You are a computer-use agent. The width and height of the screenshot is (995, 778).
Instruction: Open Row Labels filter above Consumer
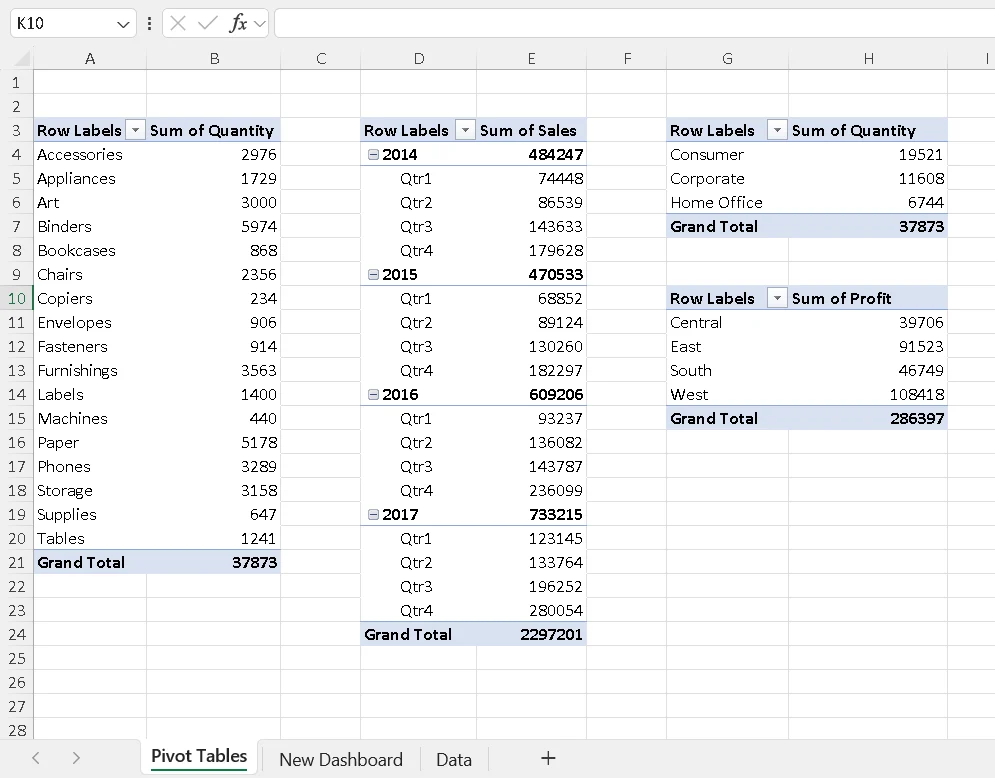pos(777,131)
